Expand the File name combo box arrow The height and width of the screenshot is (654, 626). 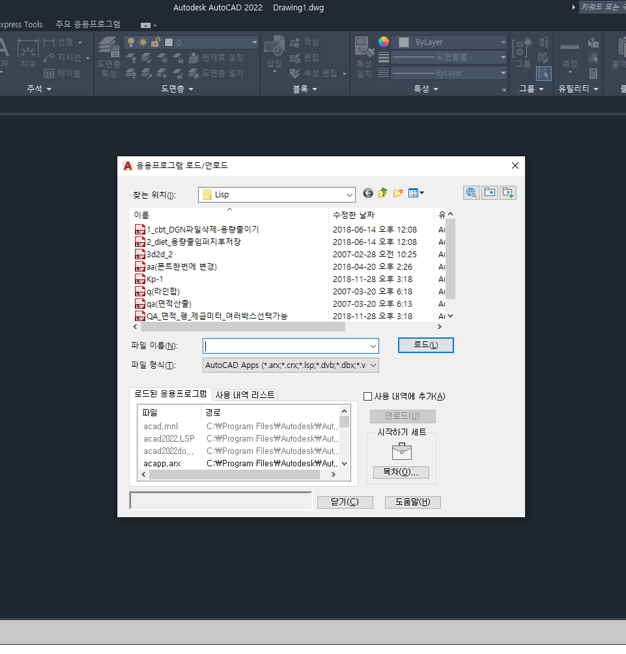click(373, 346)
